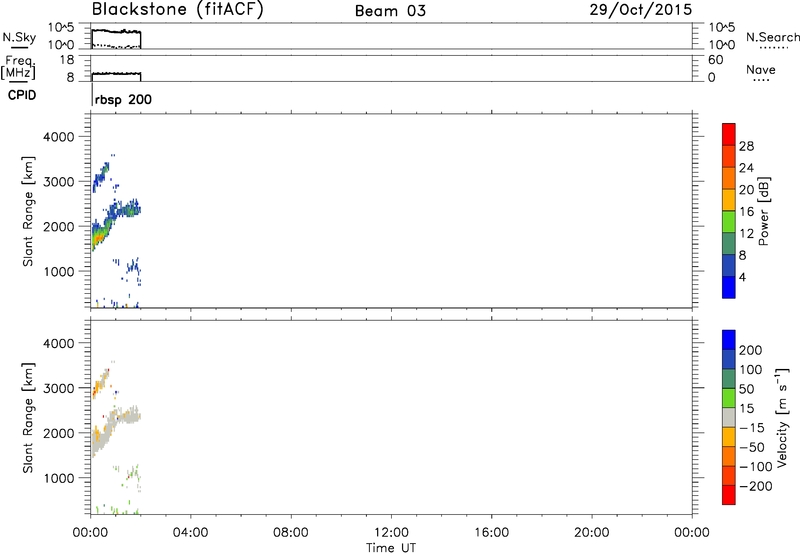
Task: Click the Velocity [m s-1] colorbar title
Action: (782, 418)
